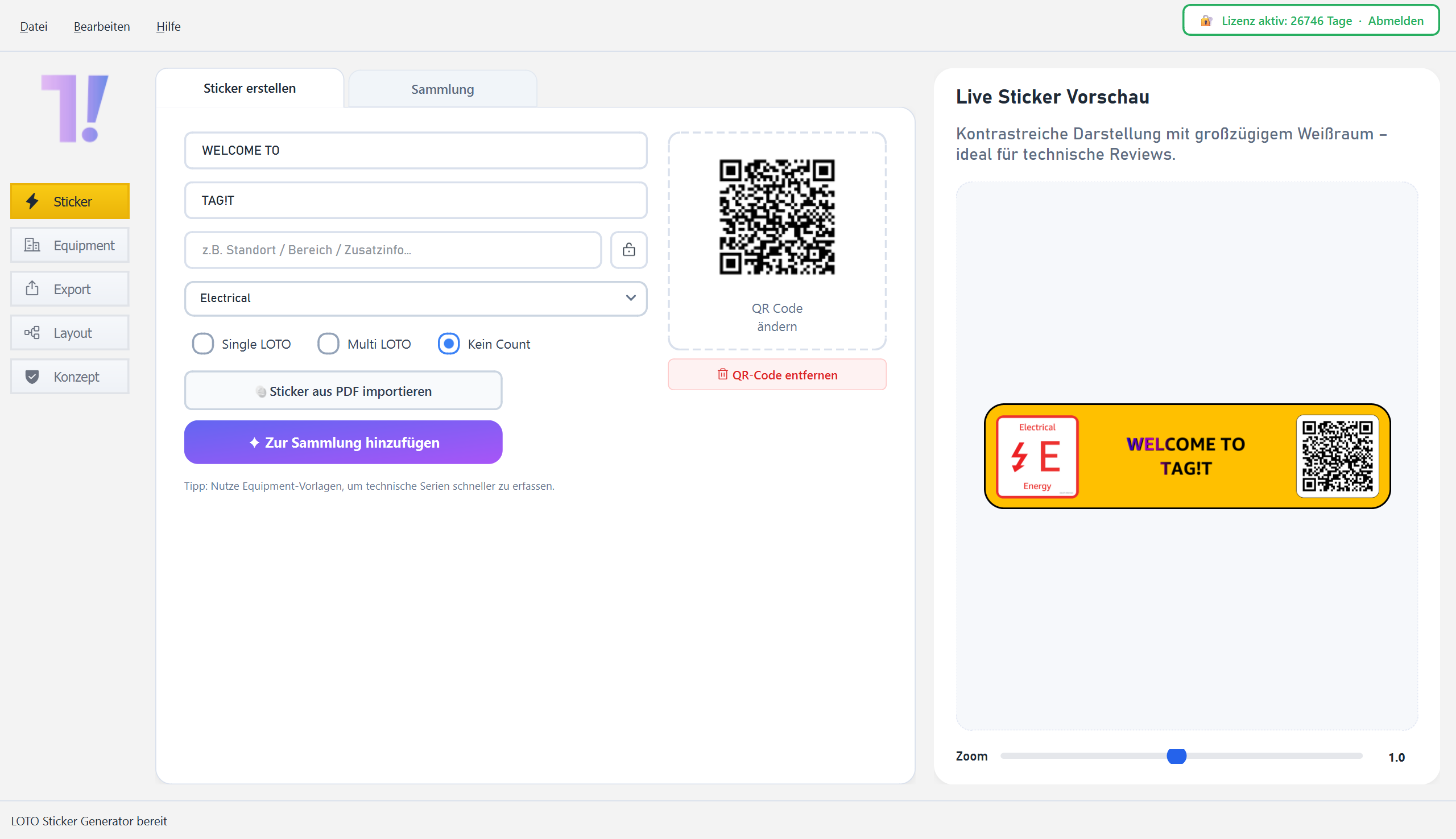Click the WELCOME TO text field
The width and height of the screenshot is (1456, 839).
(415, 150)
